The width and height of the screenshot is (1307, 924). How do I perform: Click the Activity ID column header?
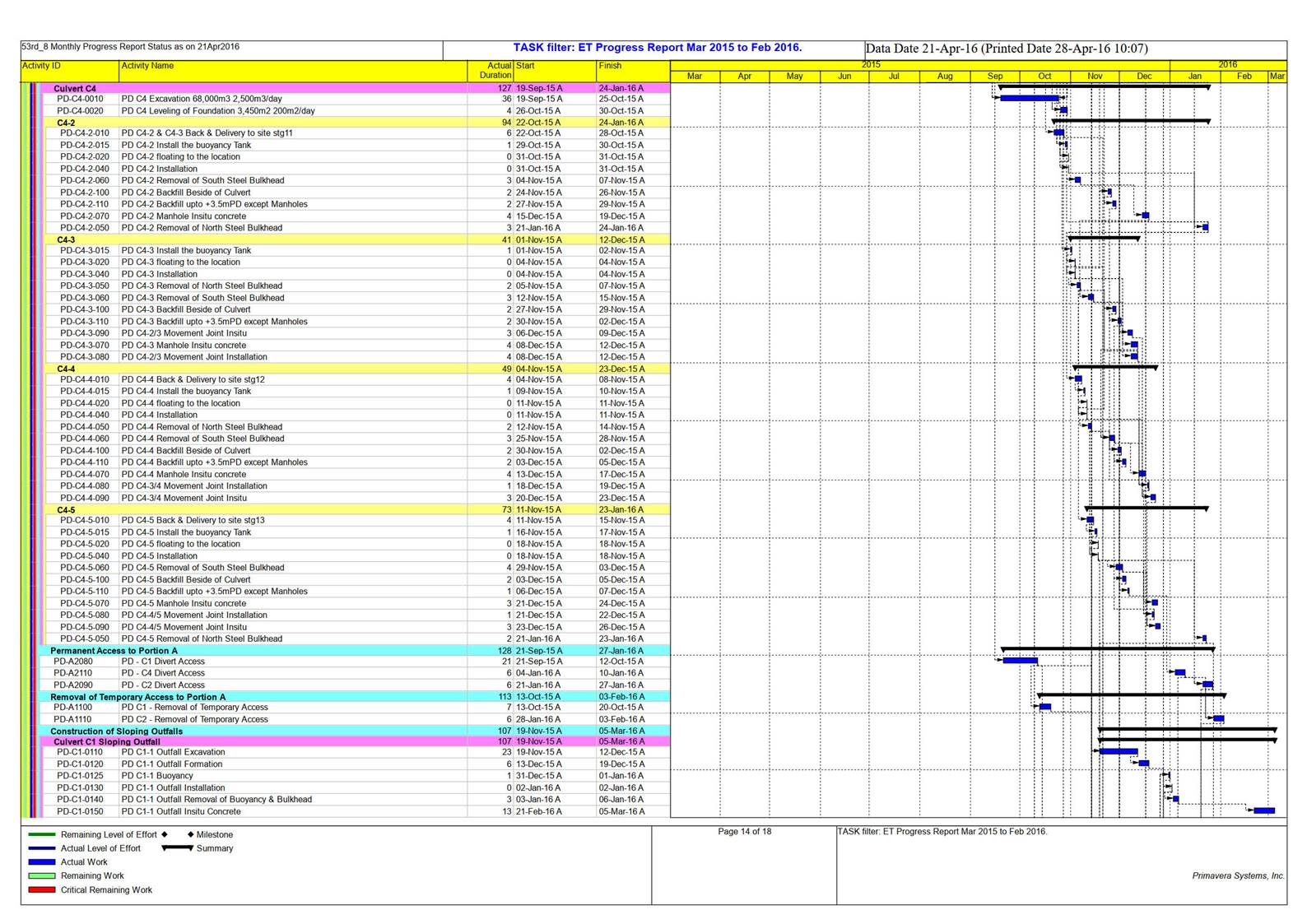[70, 71]
